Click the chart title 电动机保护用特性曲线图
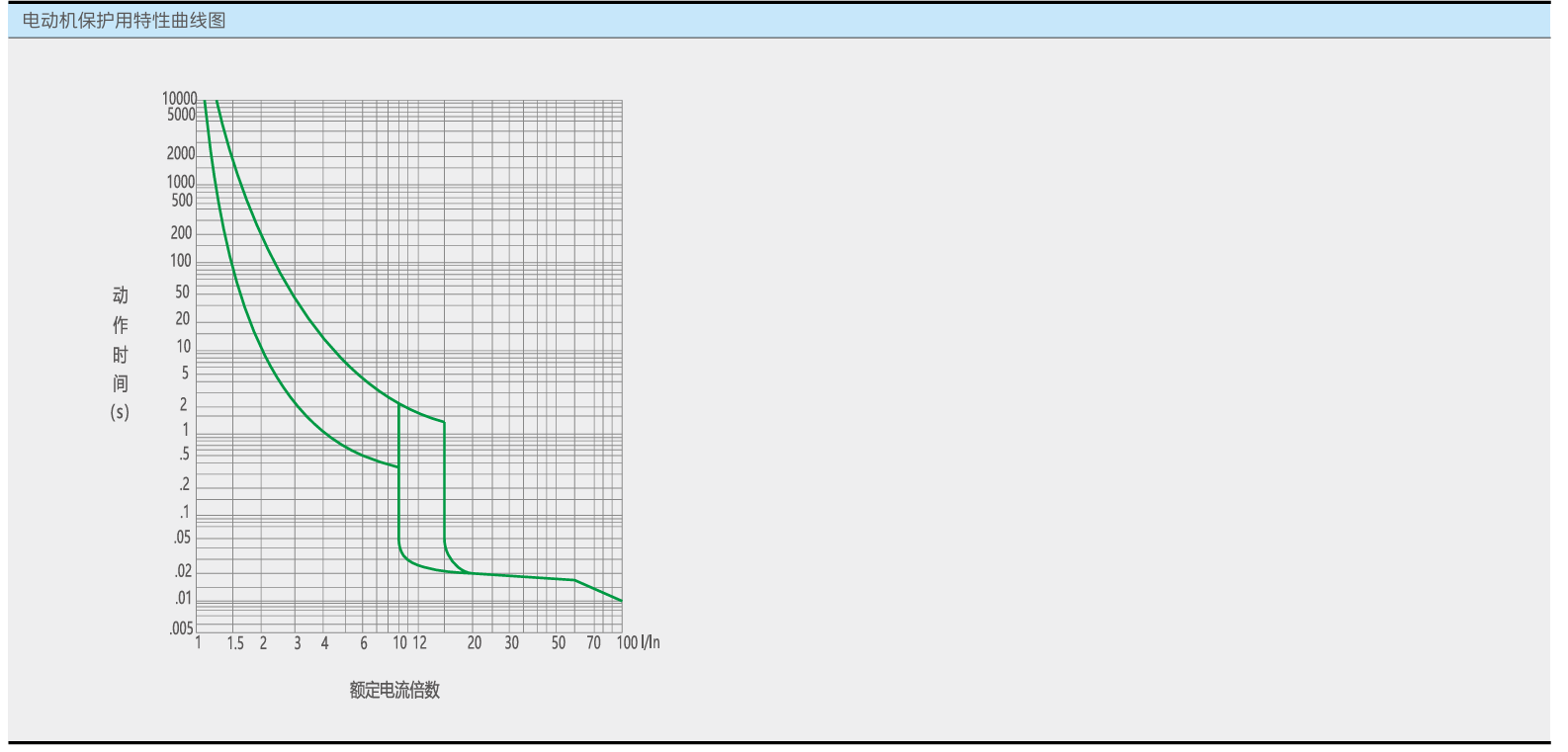Viewport: 1568px width, 752px height. pyautogui.click(x=124, y=20)
